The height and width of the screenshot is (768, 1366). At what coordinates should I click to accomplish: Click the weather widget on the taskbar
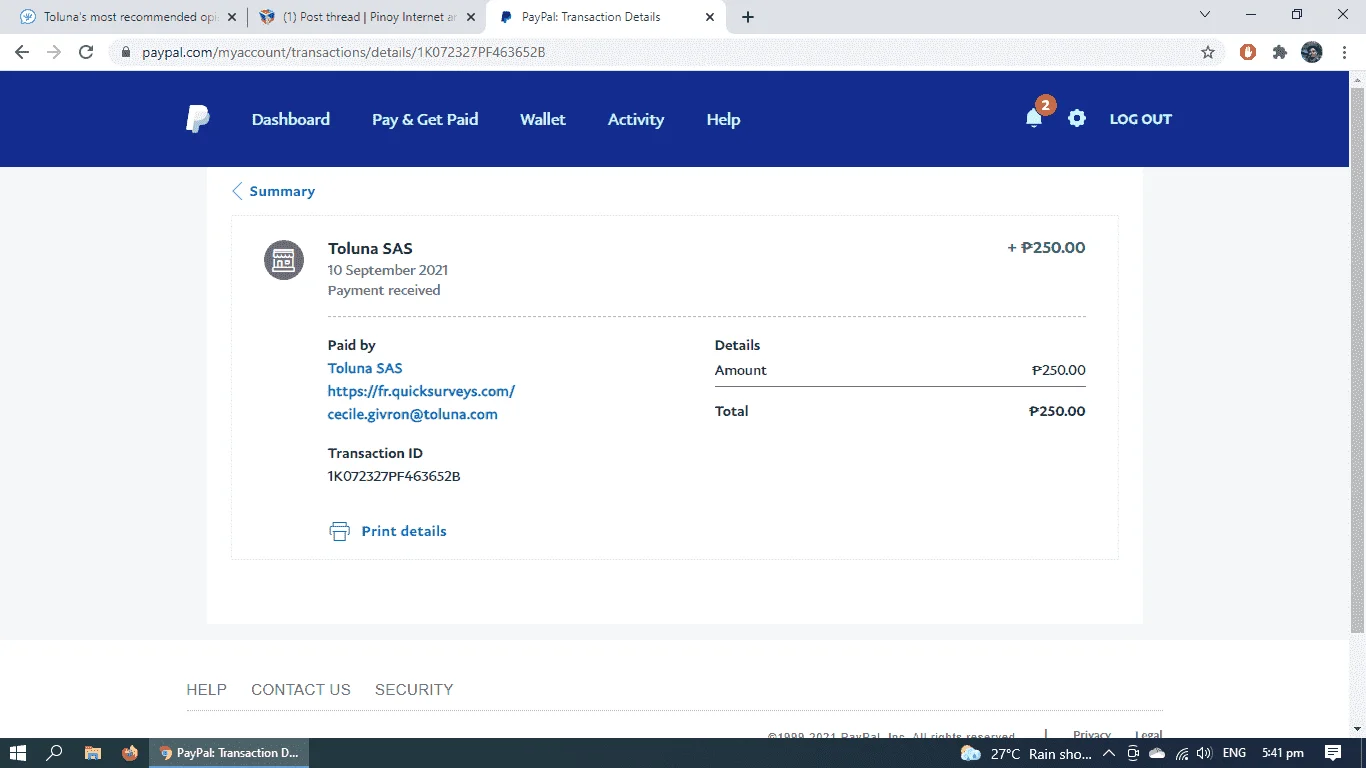(x=1027, y=753)
